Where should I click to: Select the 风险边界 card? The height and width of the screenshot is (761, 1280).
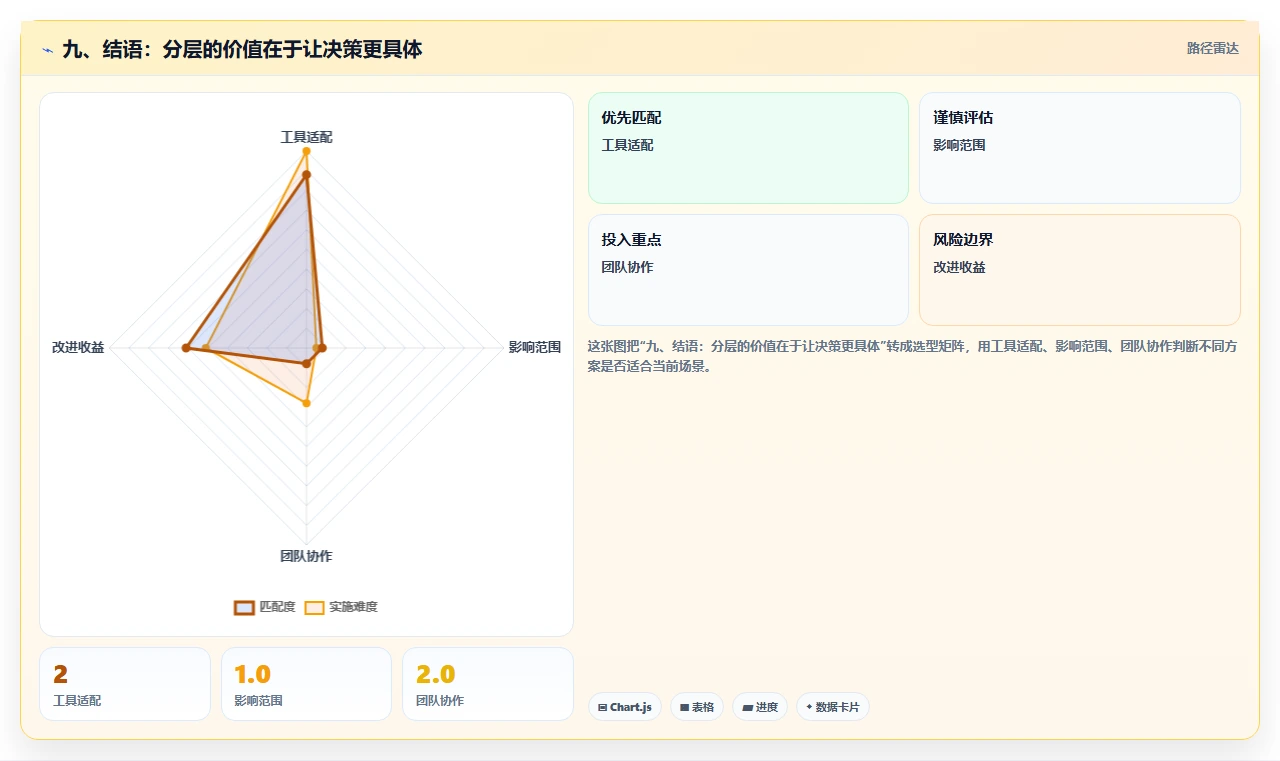tap(1080, 270)
